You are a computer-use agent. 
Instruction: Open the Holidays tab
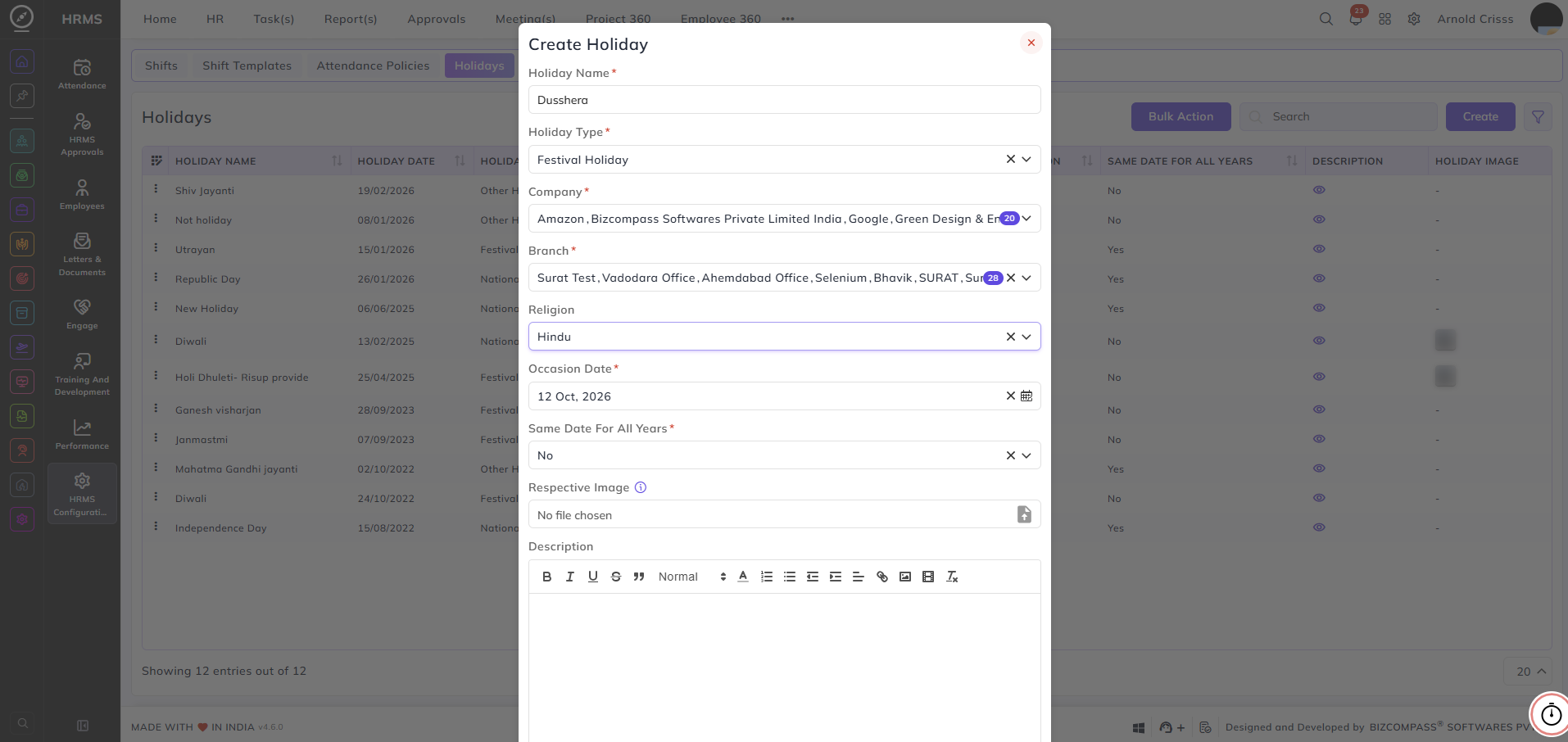coord(479,66)
